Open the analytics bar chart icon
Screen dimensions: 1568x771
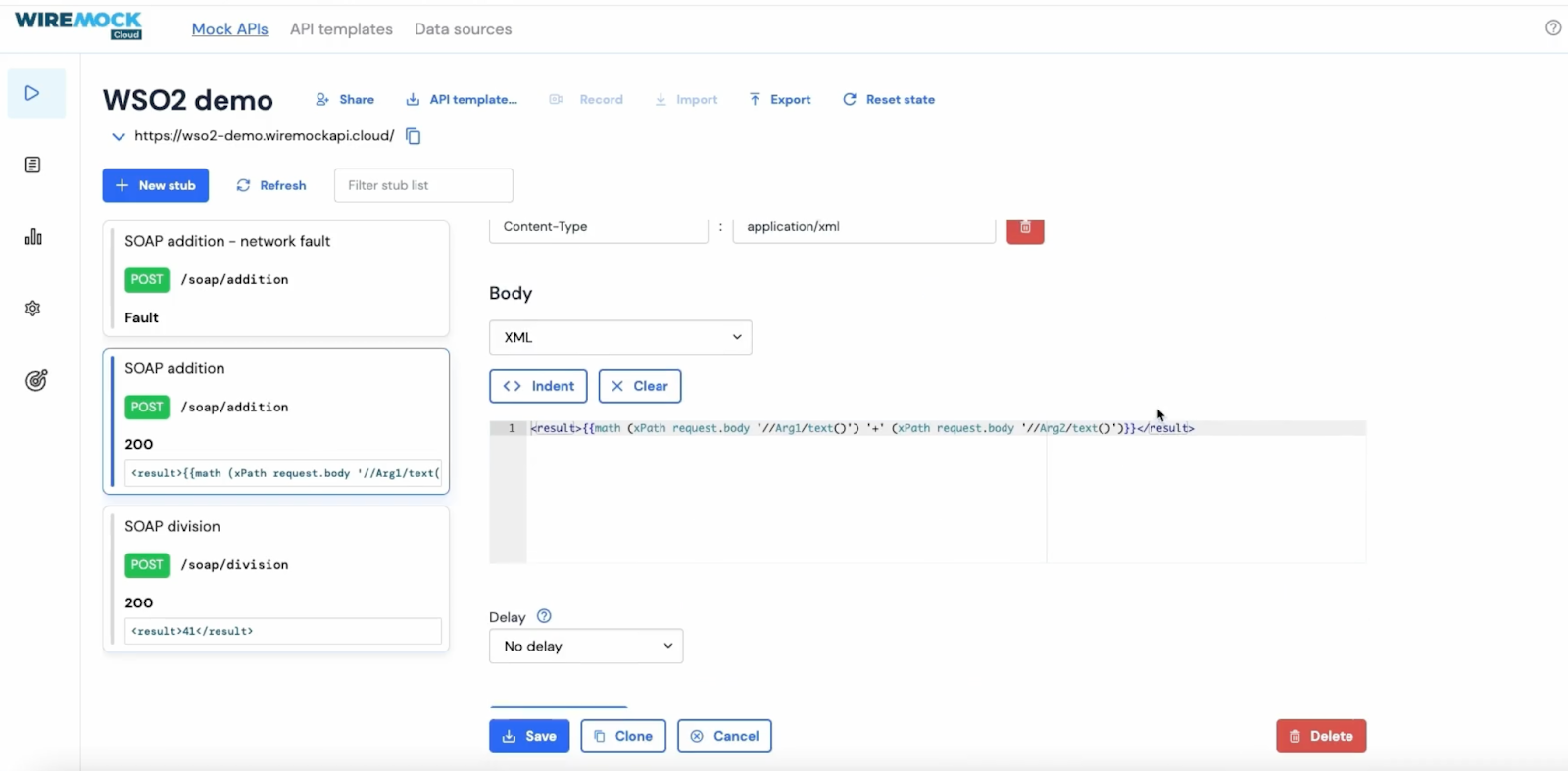pyautogui.click(x=33, y=237)
